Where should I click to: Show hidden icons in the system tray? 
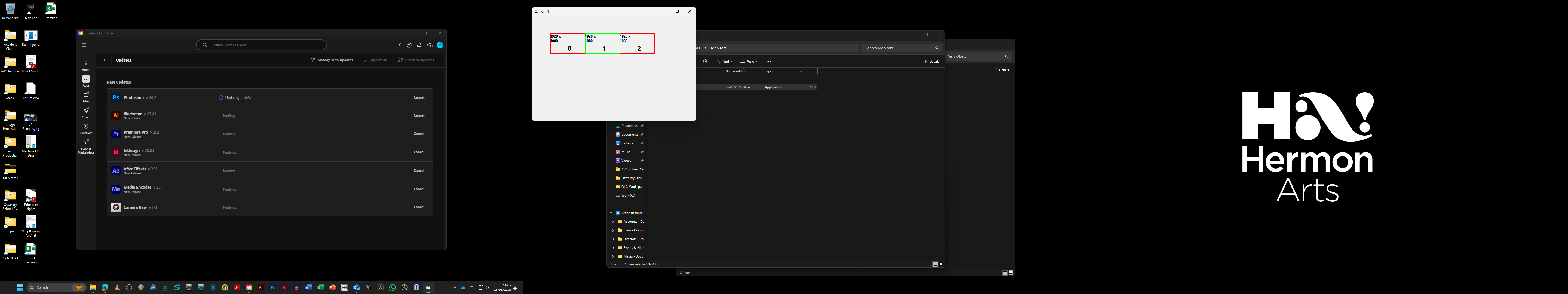tap(454, 287)
